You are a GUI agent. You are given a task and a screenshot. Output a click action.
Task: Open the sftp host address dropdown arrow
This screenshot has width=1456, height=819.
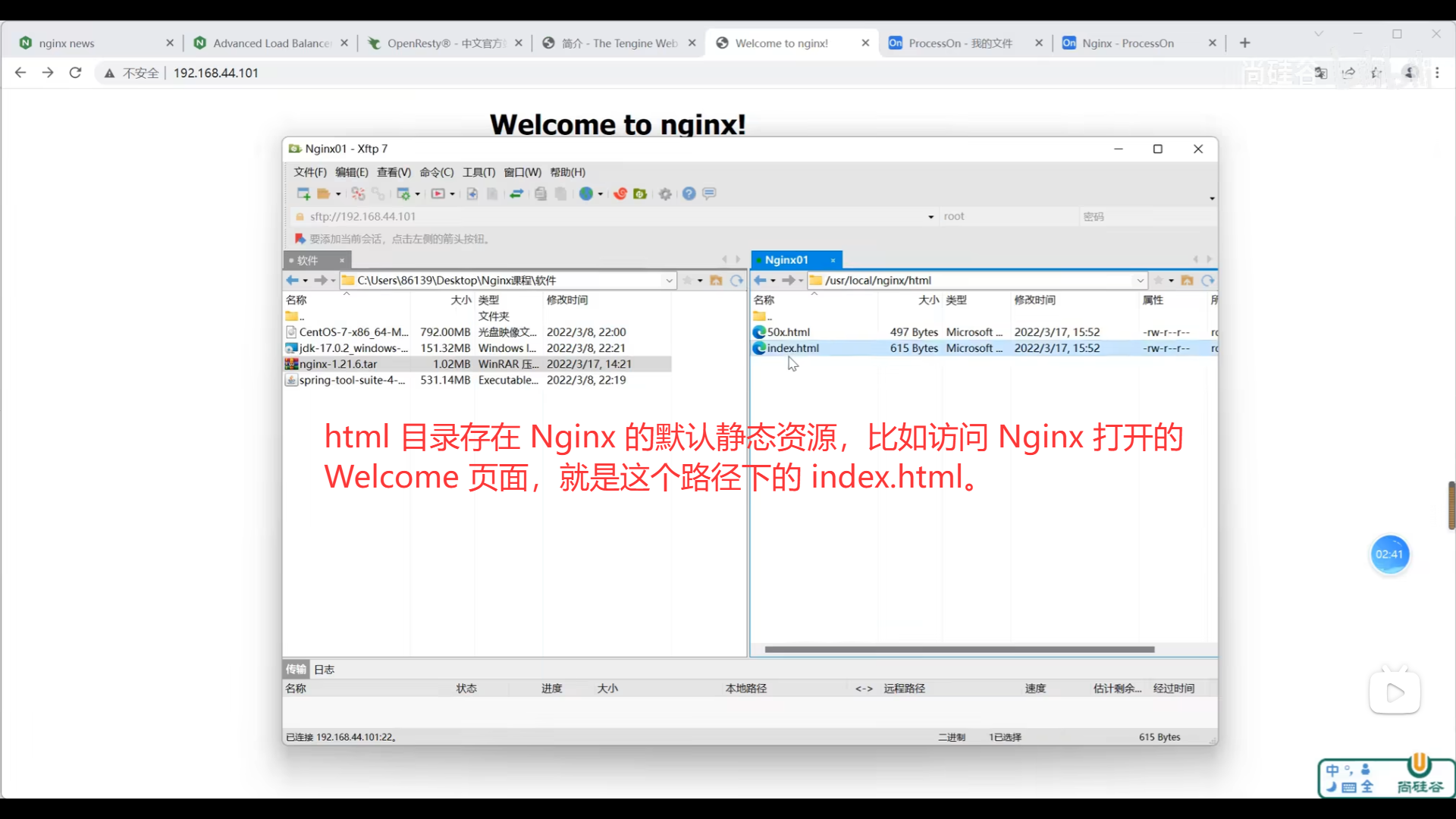[931, 217]
